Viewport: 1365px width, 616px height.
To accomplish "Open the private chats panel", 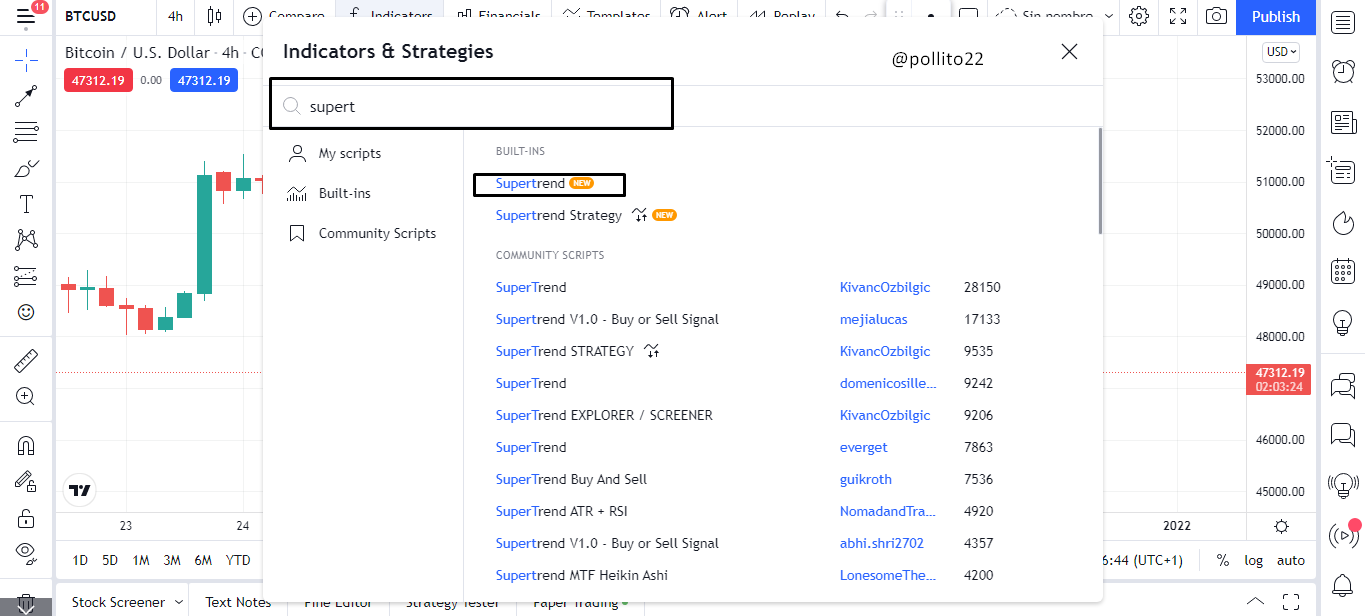I will [1343, 434].
